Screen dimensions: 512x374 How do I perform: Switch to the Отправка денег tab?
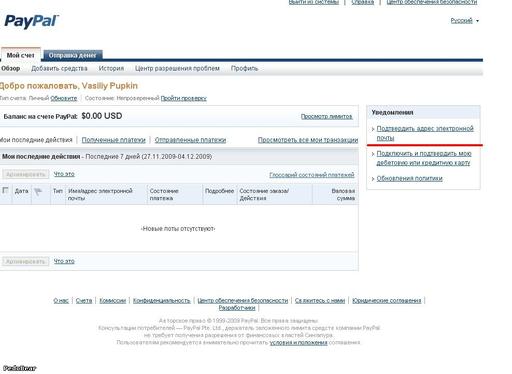point(73,55)
